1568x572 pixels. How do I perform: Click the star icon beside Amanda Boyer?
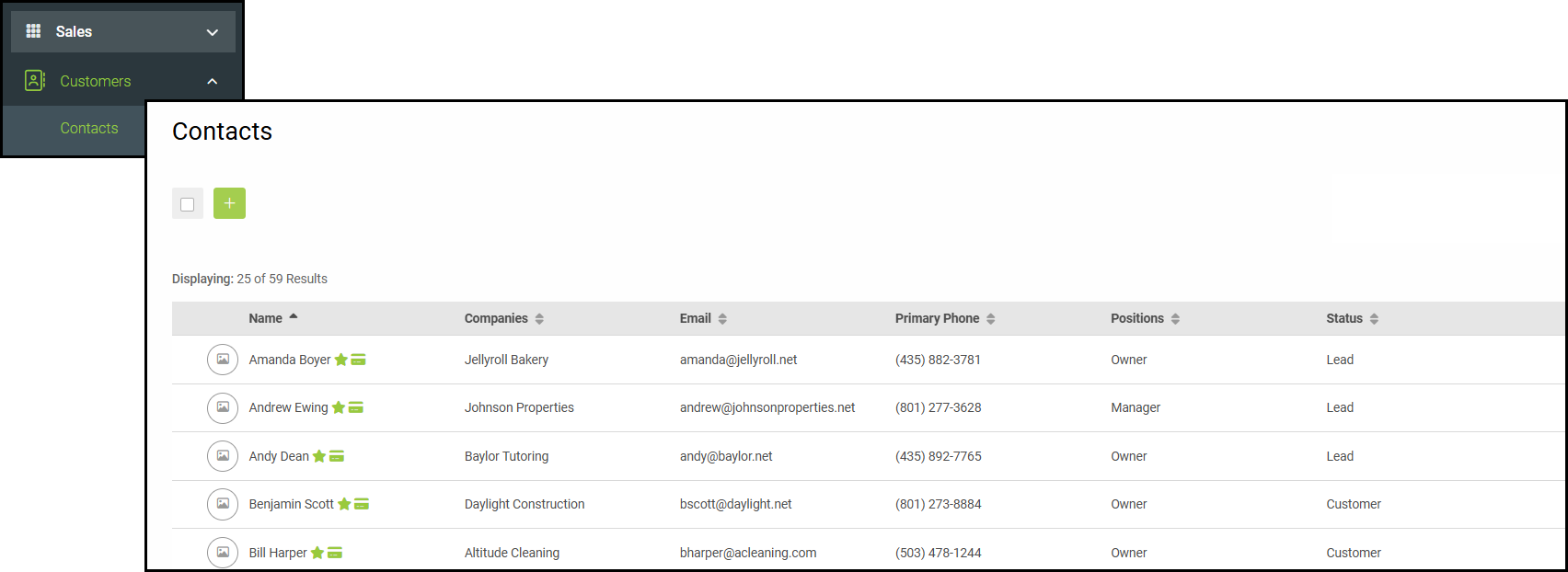[x=340, y=360]
